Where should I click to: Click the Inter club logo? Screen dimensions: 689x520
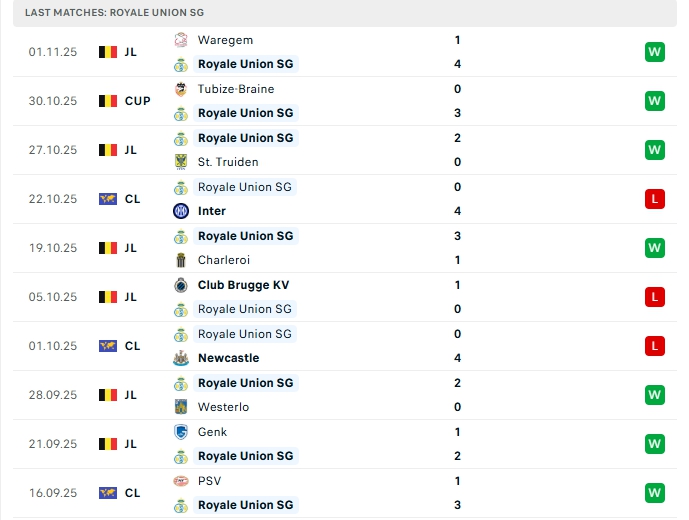181,211
